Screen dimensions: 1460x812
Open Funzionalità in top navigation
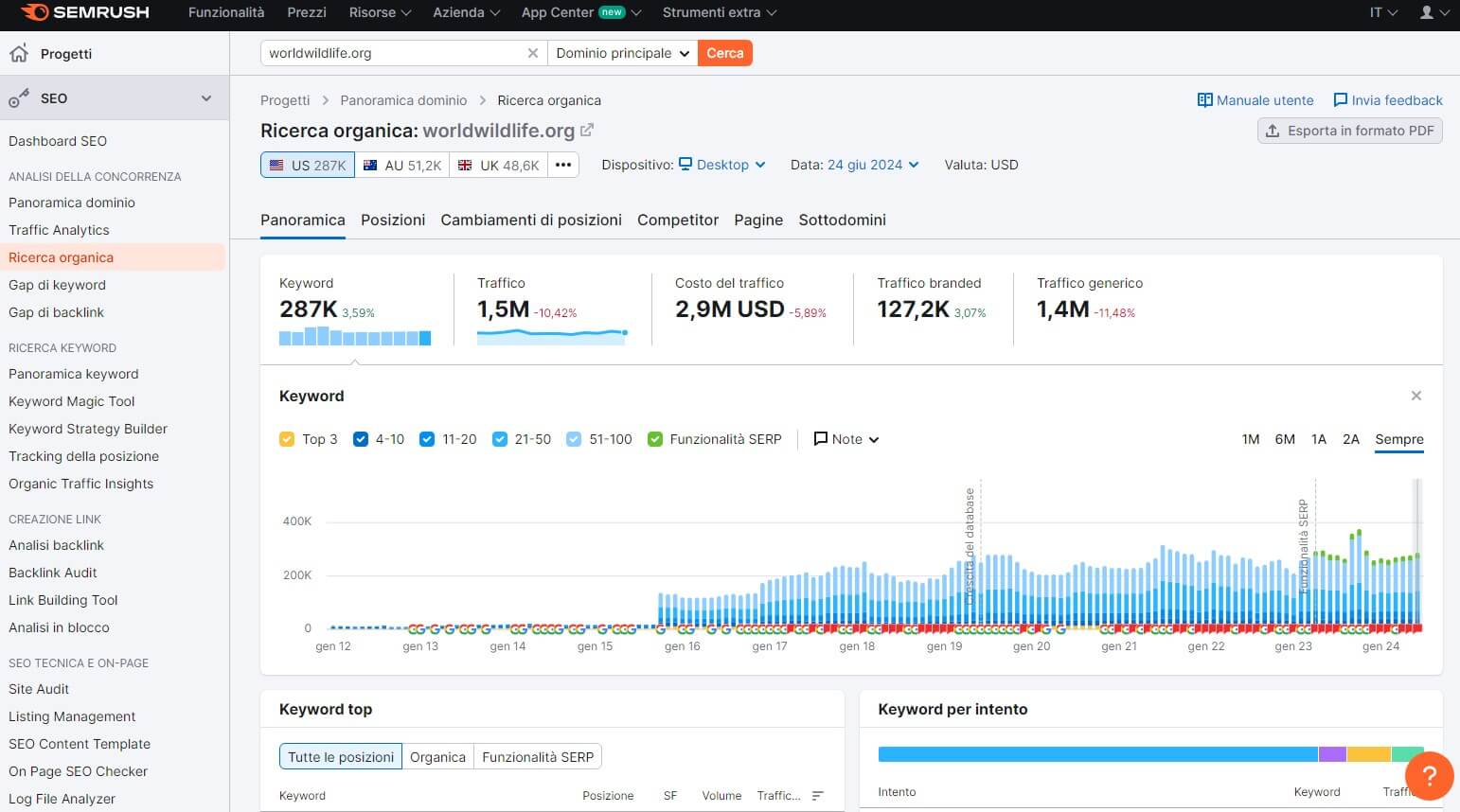point(226,12)
